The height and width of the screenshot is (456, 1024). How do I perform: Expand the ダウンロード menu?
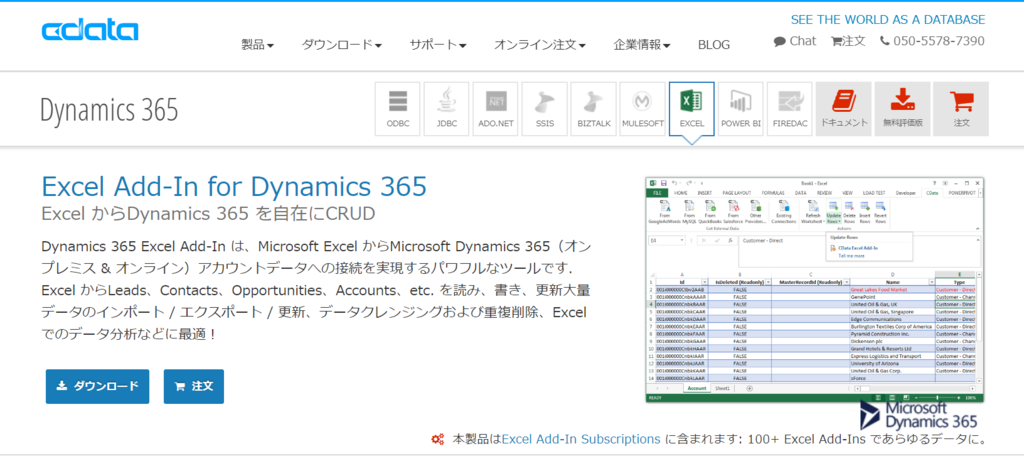pos(342,45)
